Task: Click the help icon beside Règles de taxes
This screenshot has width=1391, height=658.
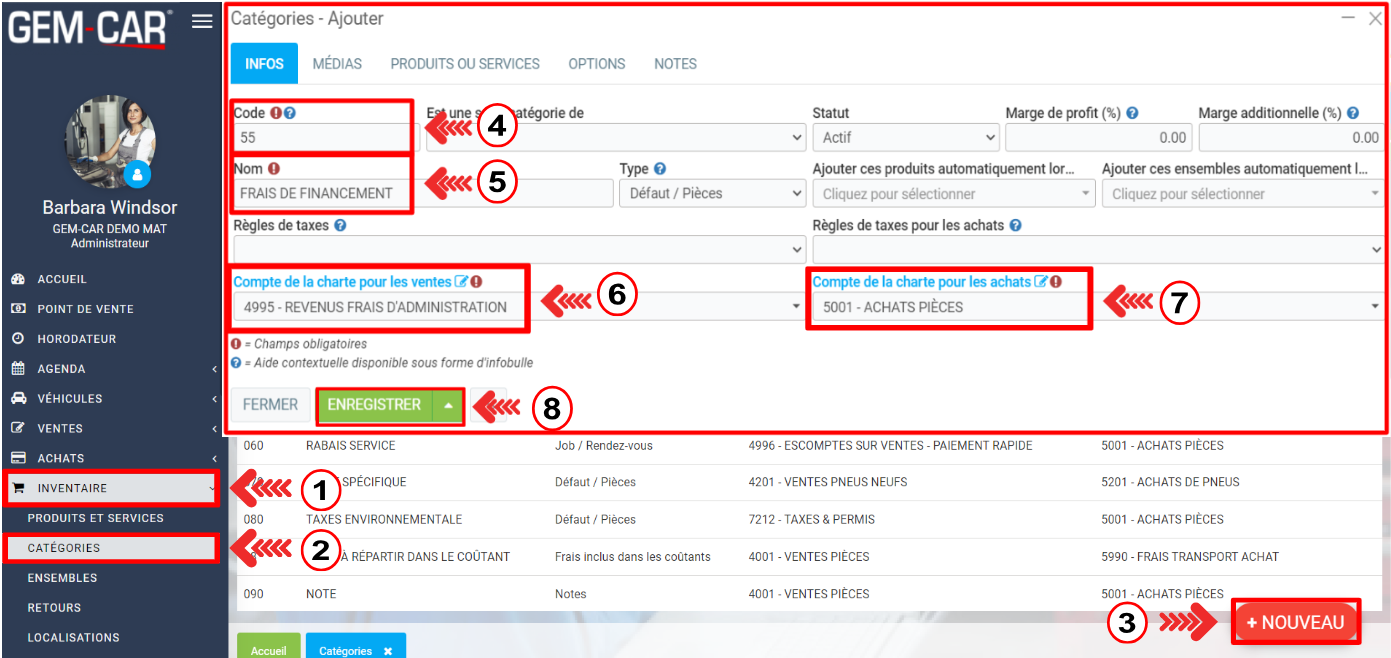Action: click(340, 226)
